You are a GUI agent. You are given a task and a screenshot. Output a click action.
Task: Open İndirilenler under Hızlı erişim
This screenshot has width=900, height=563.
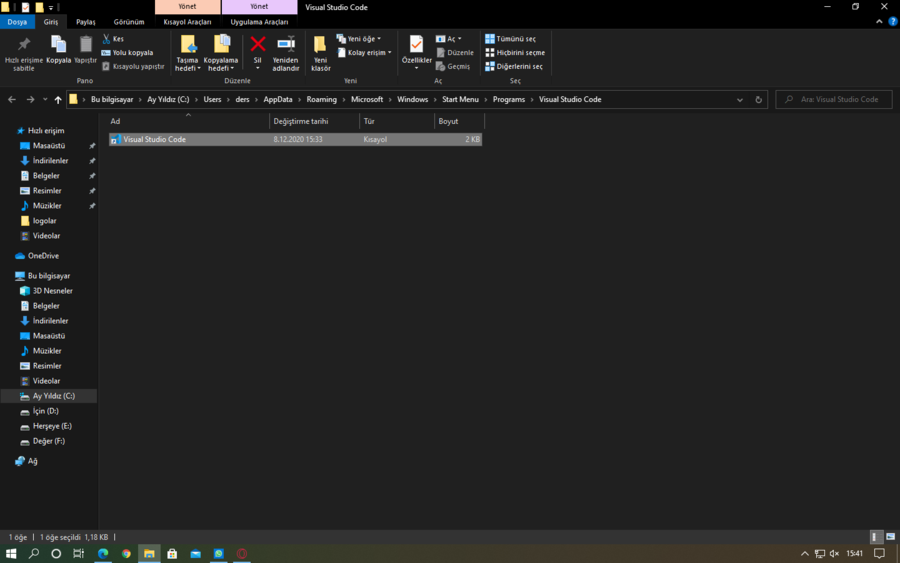[50, 161]
